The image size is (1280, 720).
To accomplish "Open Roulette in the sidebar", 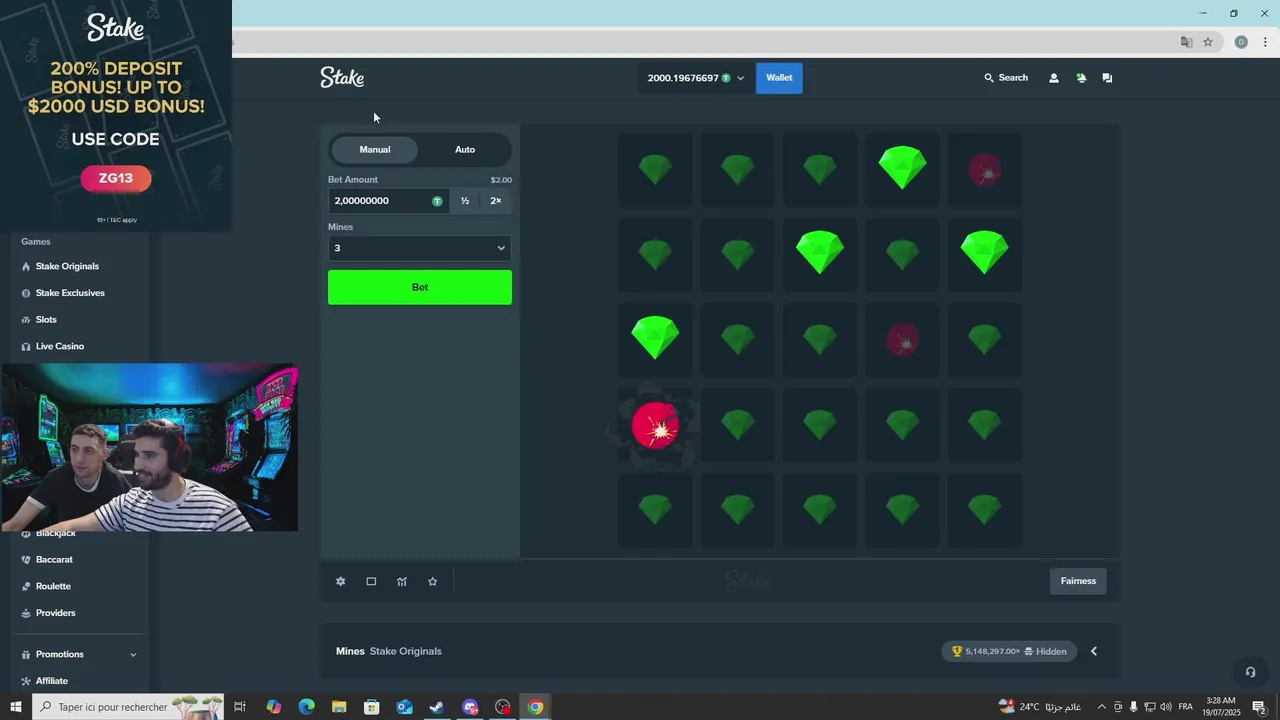I will click(x=53, y=586).
